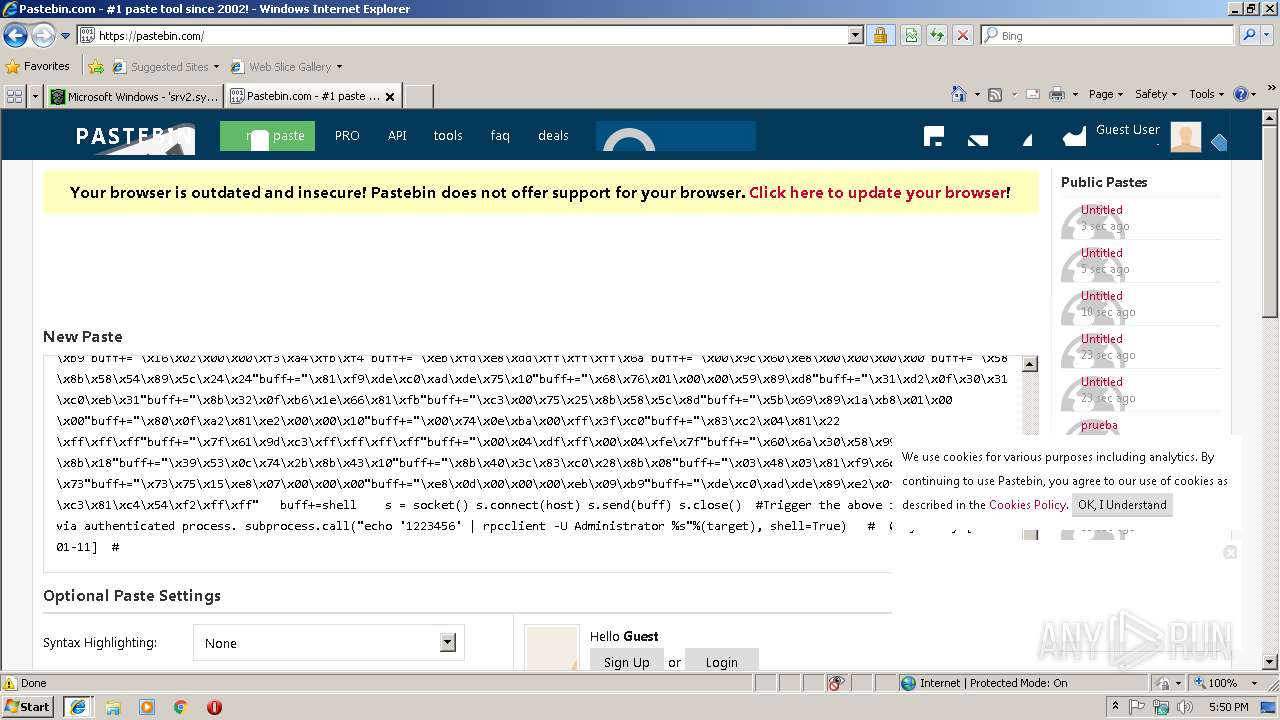Open the API nav item
Screen dimensions: 1280x720
[397, 136]
